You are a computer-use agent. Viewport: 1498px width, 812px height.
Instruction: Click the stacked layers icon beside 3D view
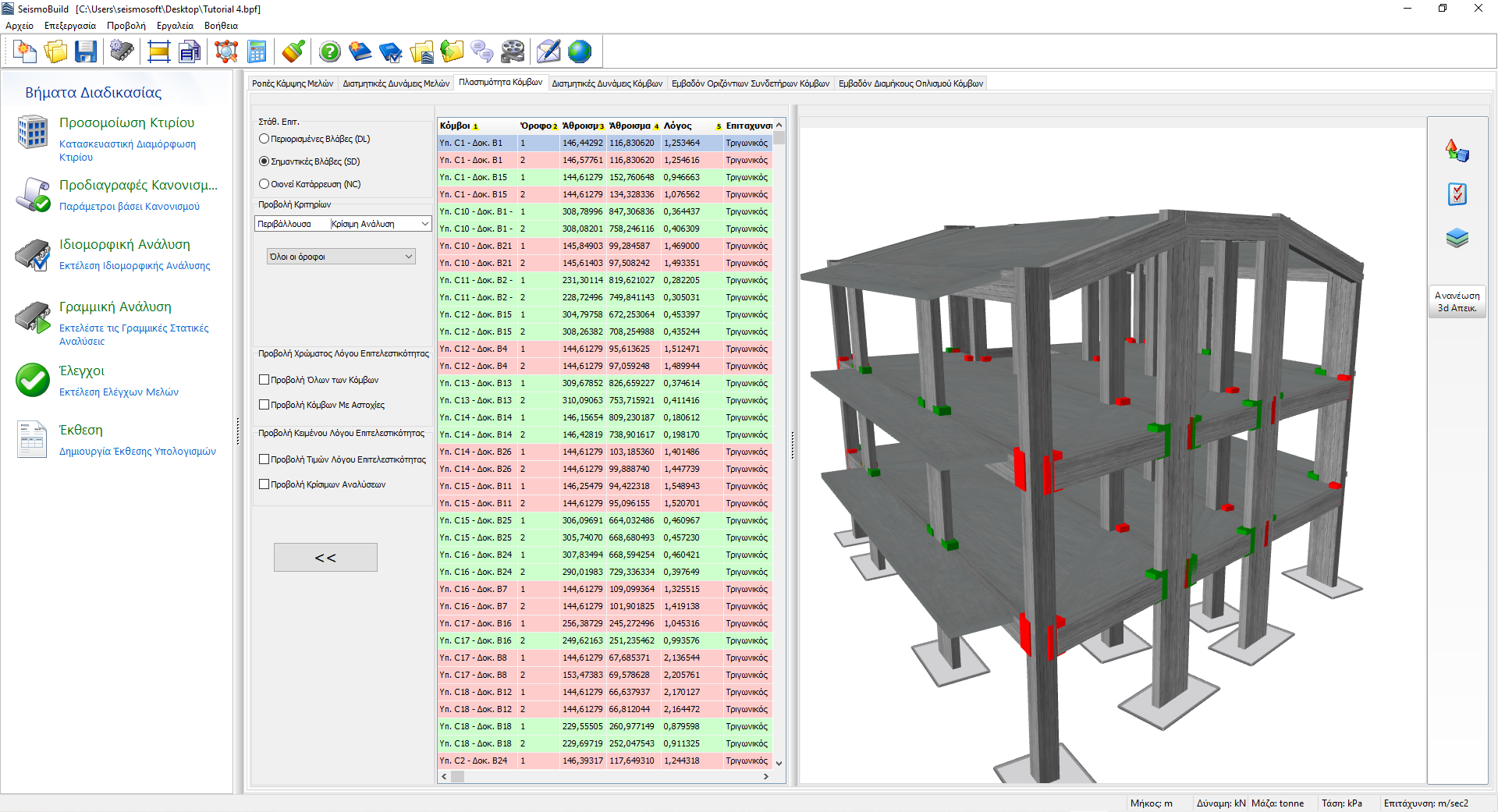[x=1457, y=238]
